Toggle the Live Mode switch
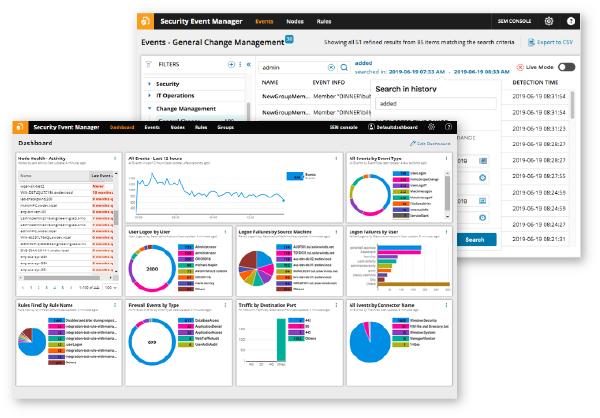The image size is (600, 418). point(566,67)
